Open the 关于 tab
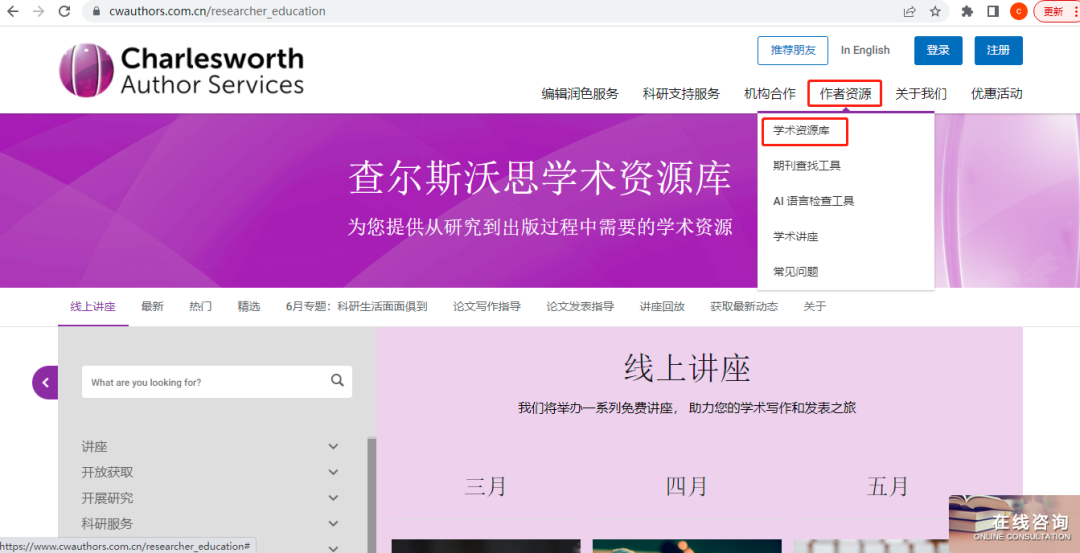The width and height of the screenshot is (1080, 553). 814,306
